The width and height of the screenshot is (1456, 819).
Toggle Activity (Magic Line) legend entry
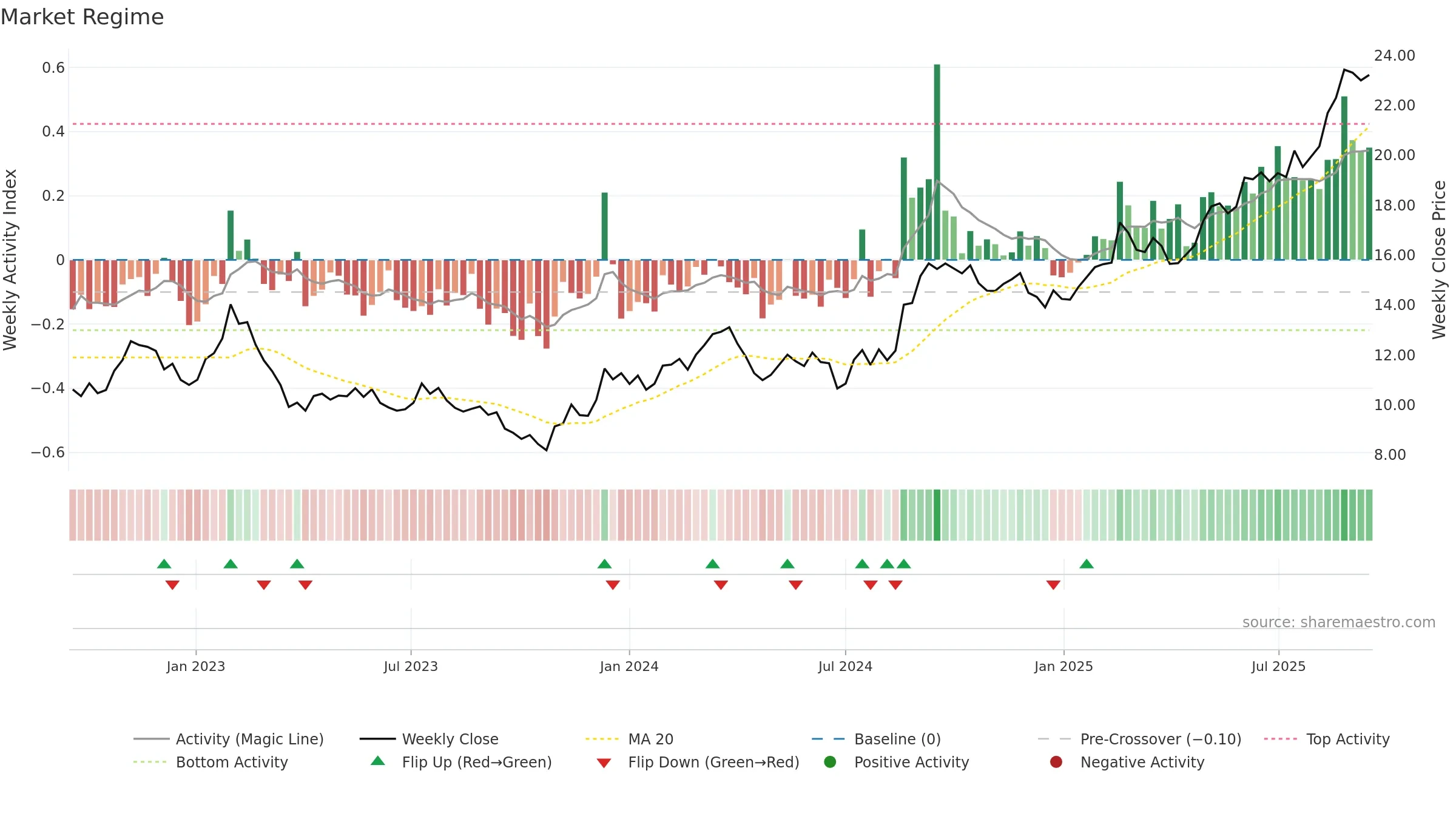pyautogui.click(x=229, y=739)
